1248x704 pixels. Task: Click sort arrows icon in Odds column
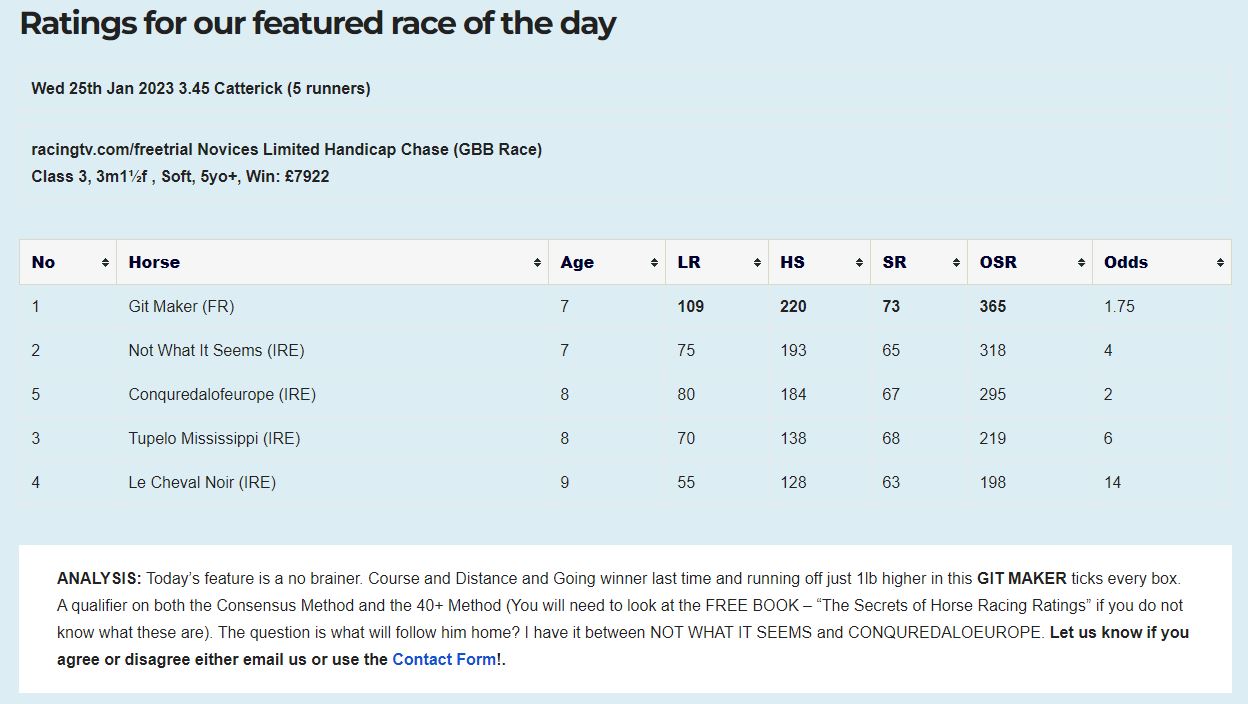[1220, 263]
